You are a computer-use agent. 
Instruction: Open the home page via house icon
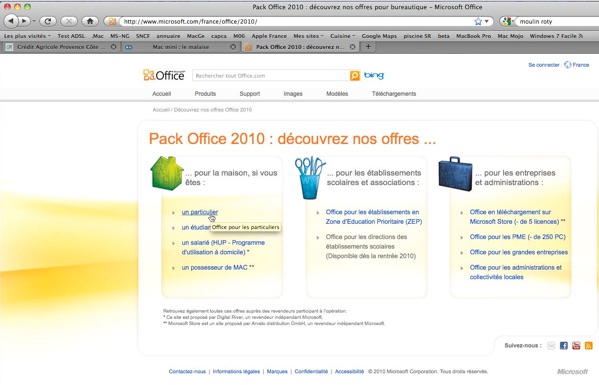[90, 21]
